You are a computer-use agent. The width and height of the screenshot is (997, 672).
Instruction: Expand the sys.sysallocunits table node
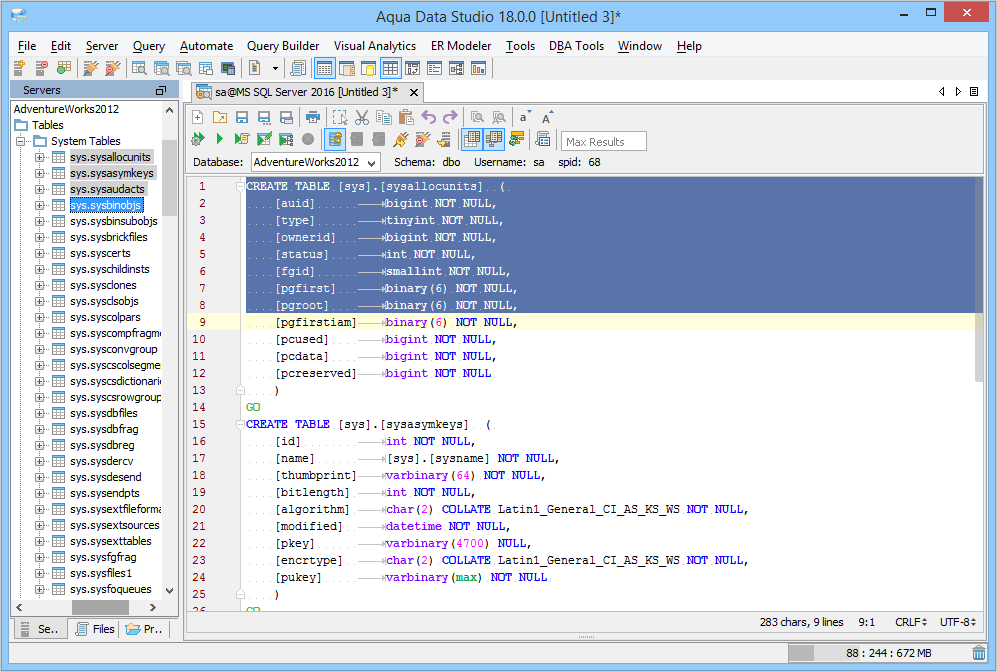(x=40, y=157)
